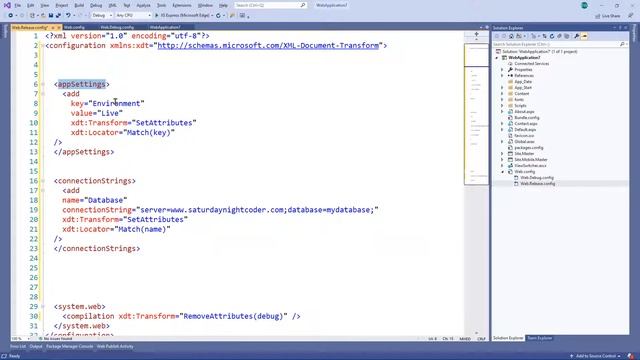The image size is (640, 360).
Task: Select Connected Services in Solution Explorer
Action: [531, 64]
